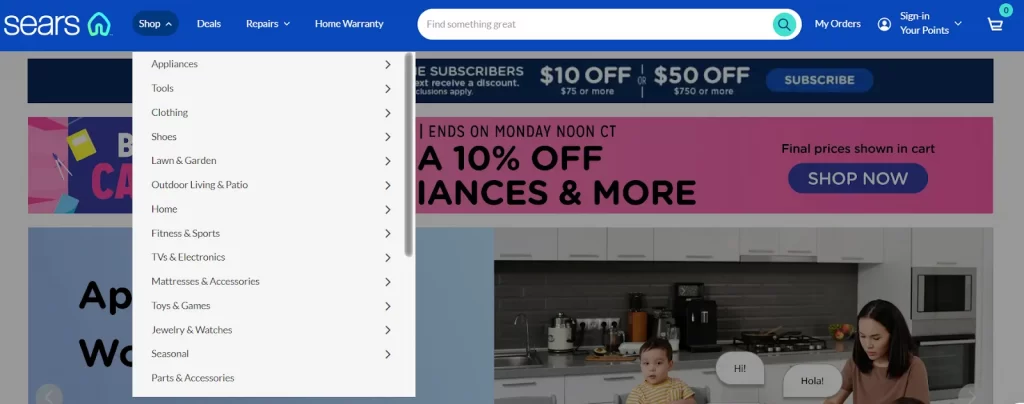Open the Home Warranty link

click(349, 24)
